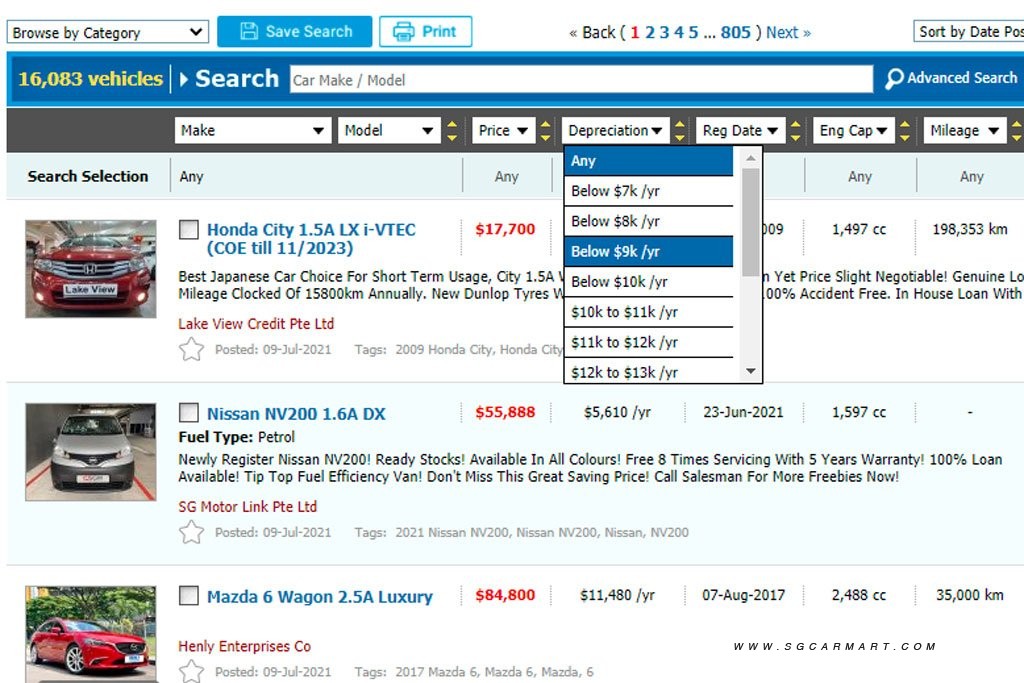Click the Print button
1024x683 pixels.
[426, 31]
